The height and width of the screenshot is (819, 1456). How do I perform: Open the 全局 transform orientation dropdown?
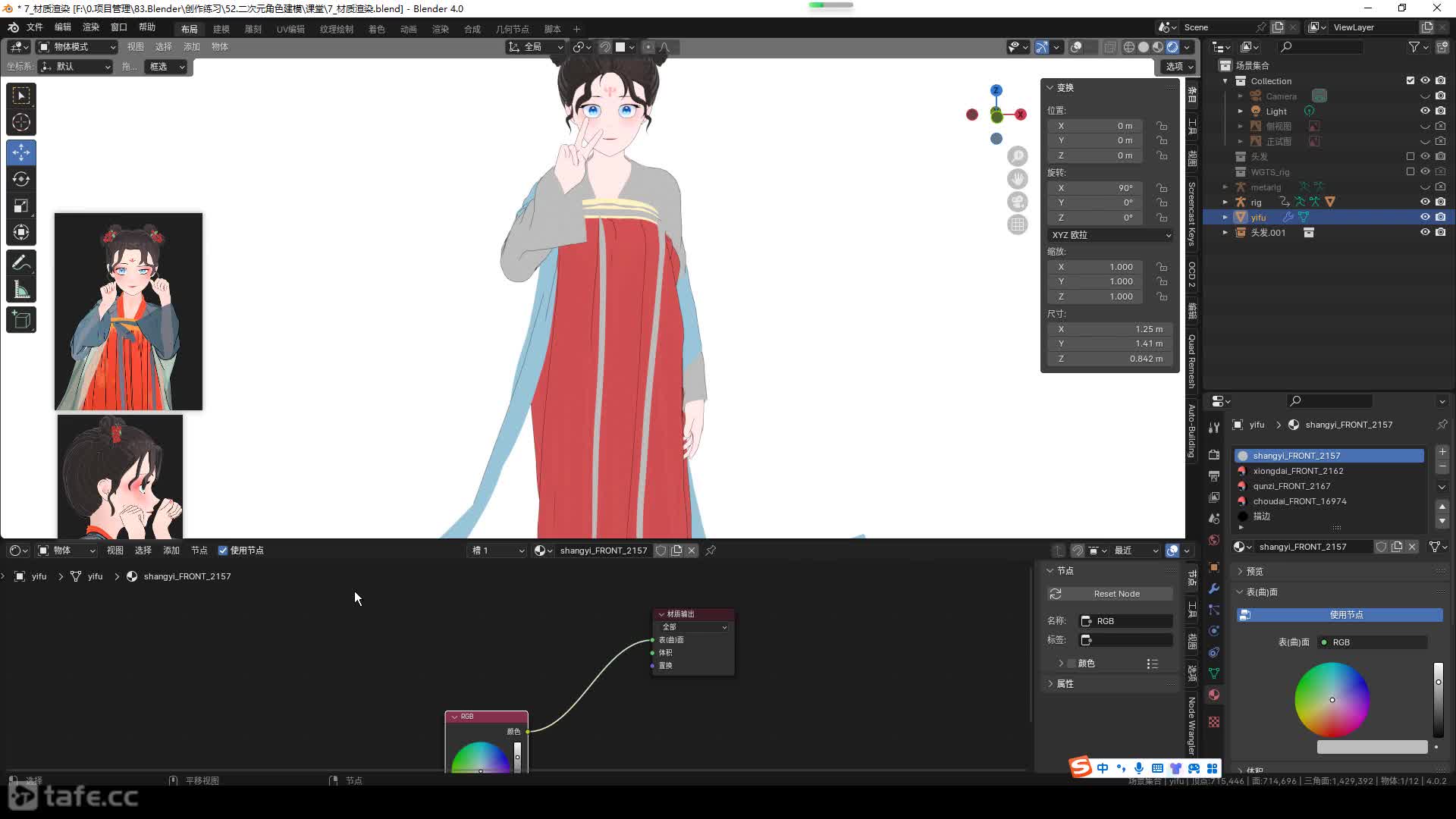(535, 47)
